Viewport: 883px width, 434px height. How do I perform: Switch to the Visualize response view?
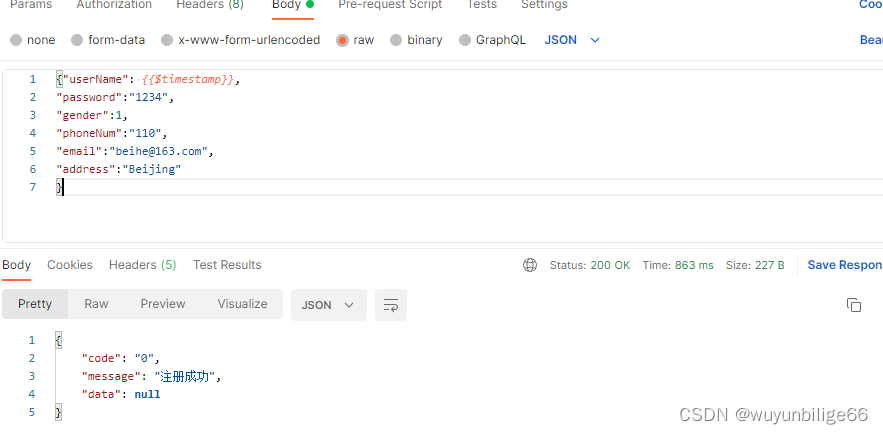click(242, 304)
